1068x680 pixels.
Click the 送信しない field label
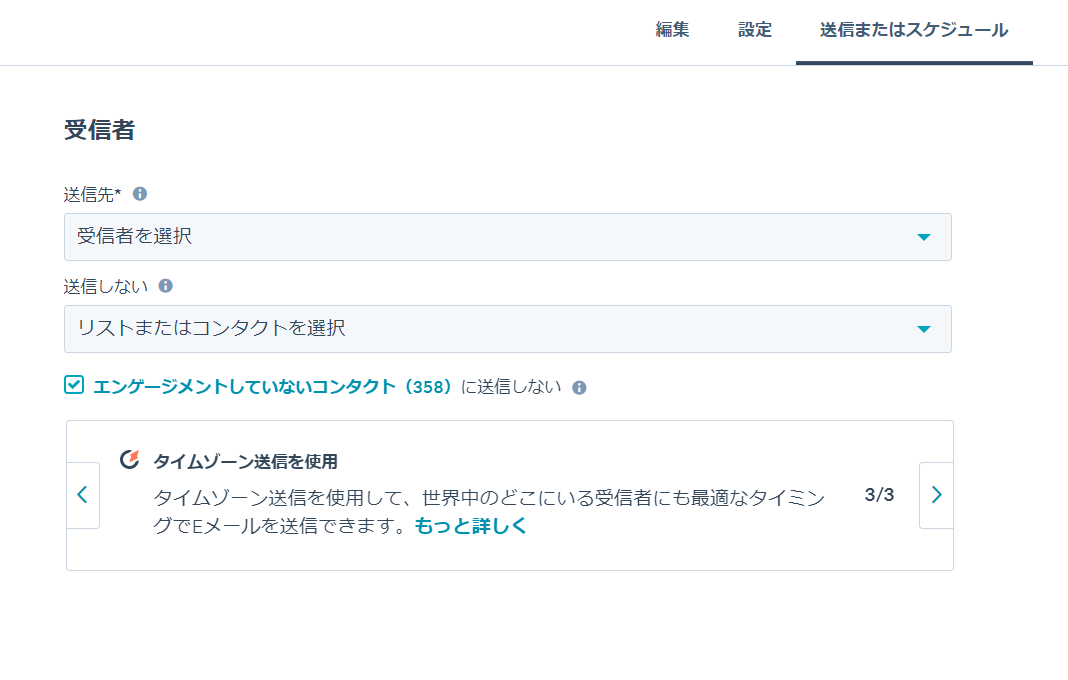coord(106,287)
